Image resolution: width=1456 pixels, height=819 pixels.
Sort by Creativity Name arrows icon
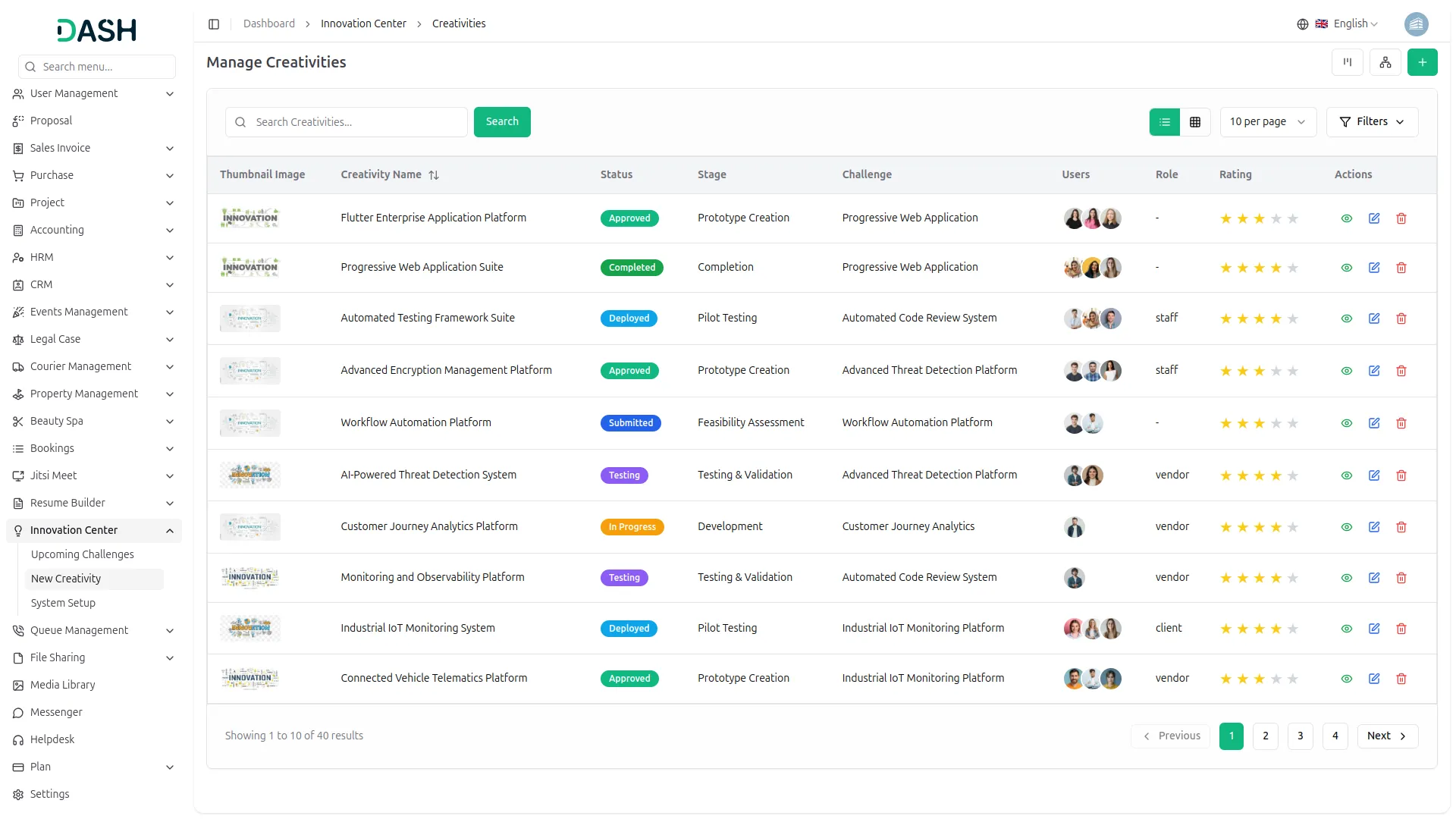434,175
